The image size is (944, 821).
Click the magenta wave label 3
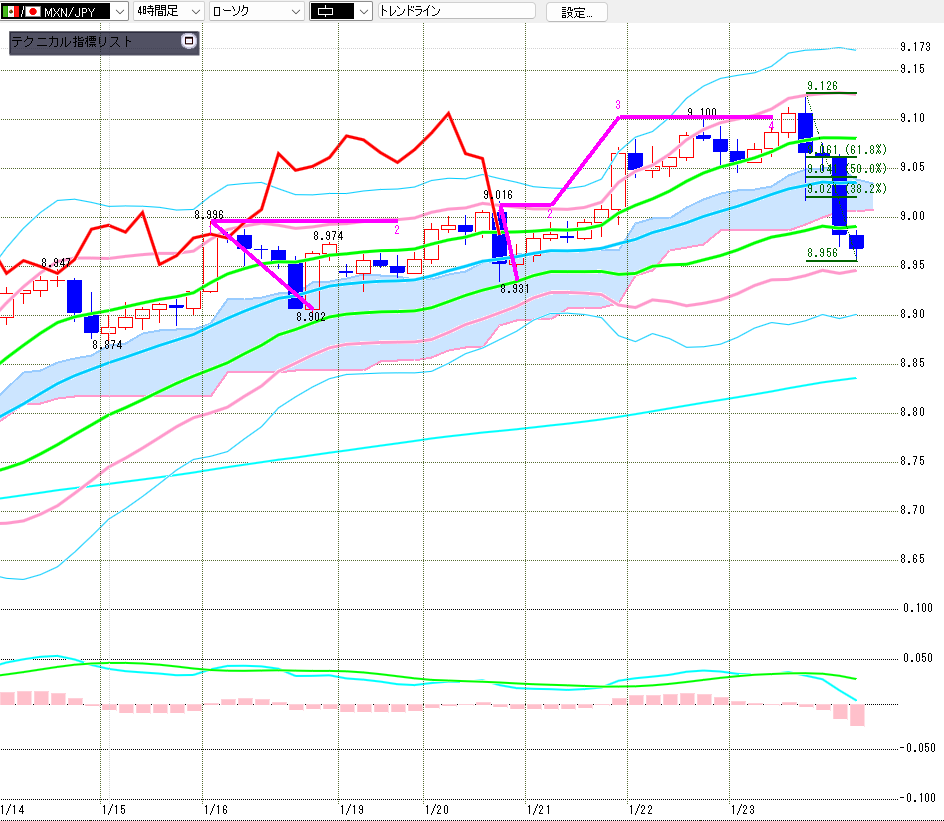618,105
